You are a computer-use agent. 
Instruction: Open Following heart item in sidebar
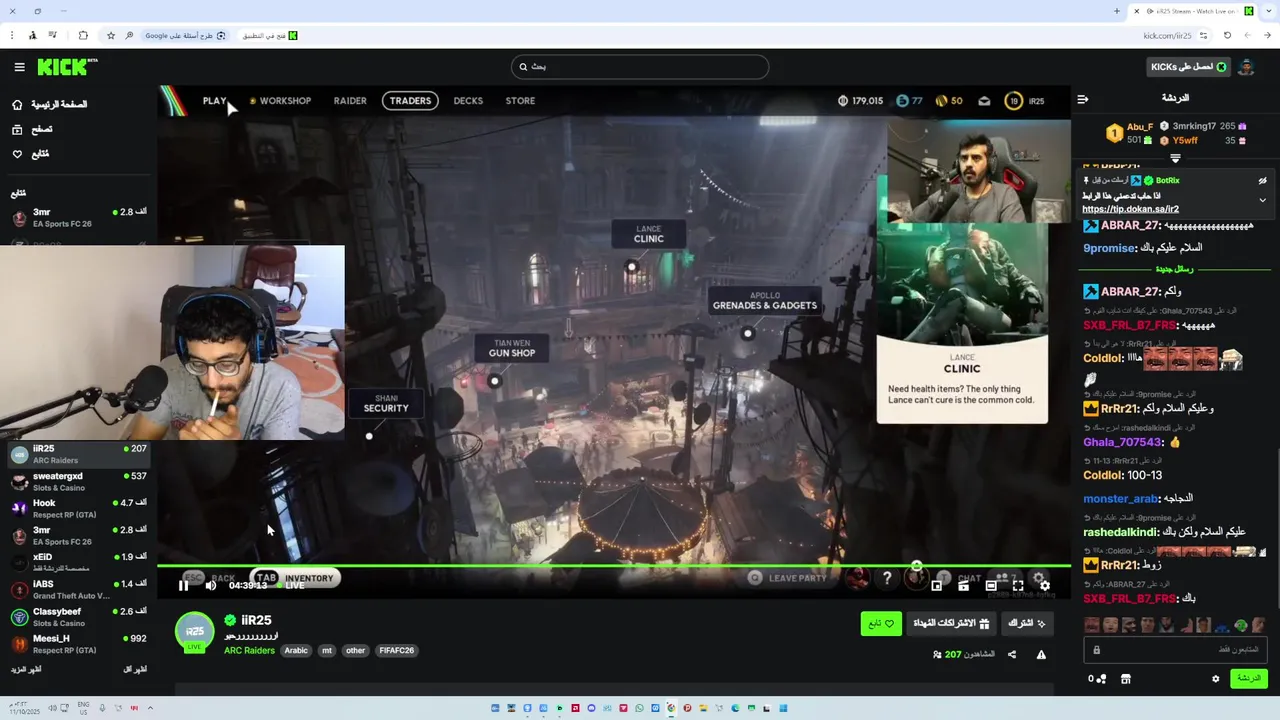click(x=30, y=154)
